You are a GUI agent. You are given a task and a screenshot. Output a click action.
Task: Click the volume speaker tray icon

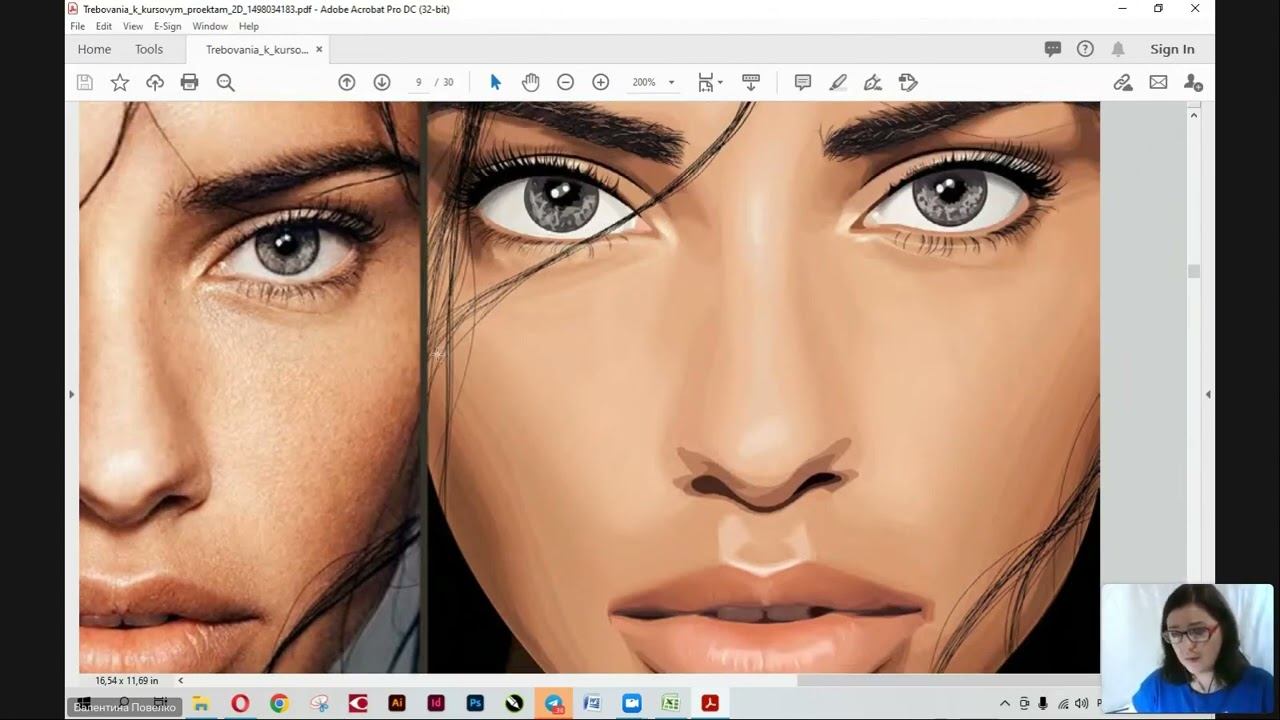[1081, 703]
